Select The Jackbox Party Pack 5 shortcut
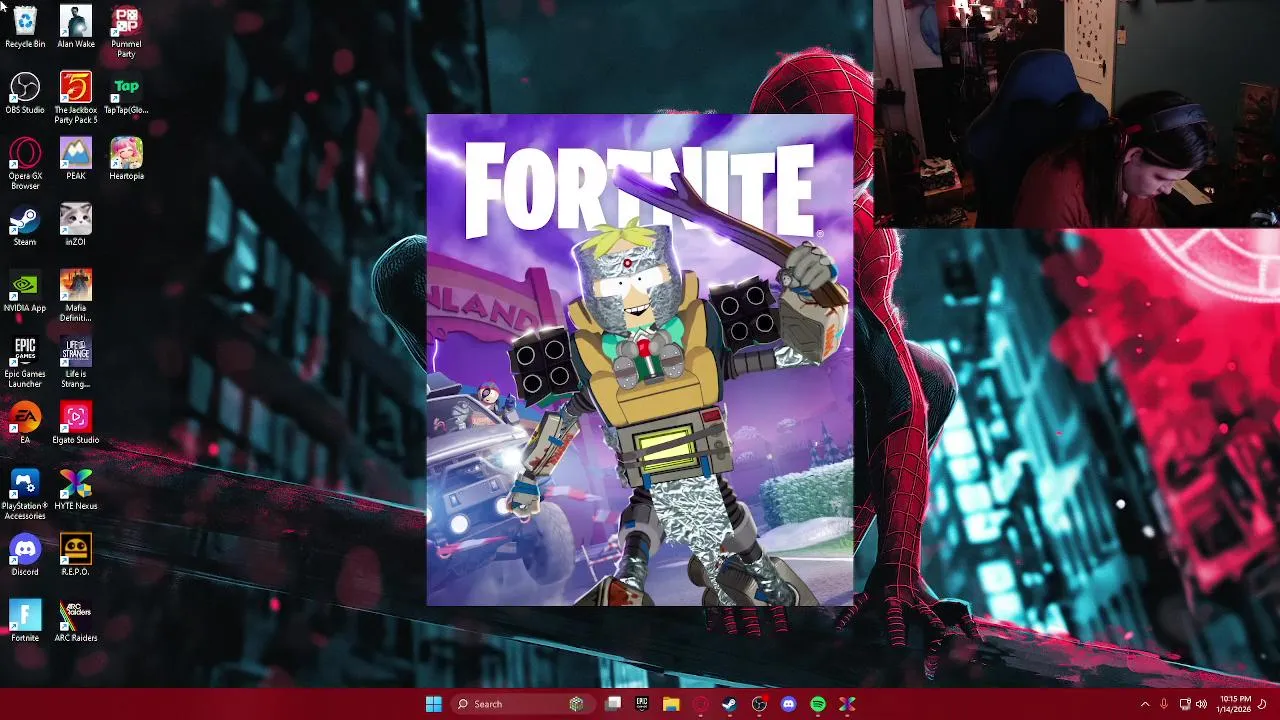Screen dimensions: 1280x720 [x=76, y=98]
